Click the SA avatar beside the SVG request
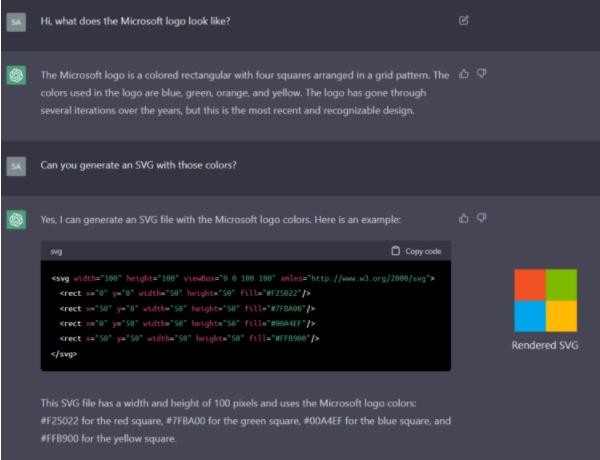This screenshot has width=600, height=460. point(16,165)
